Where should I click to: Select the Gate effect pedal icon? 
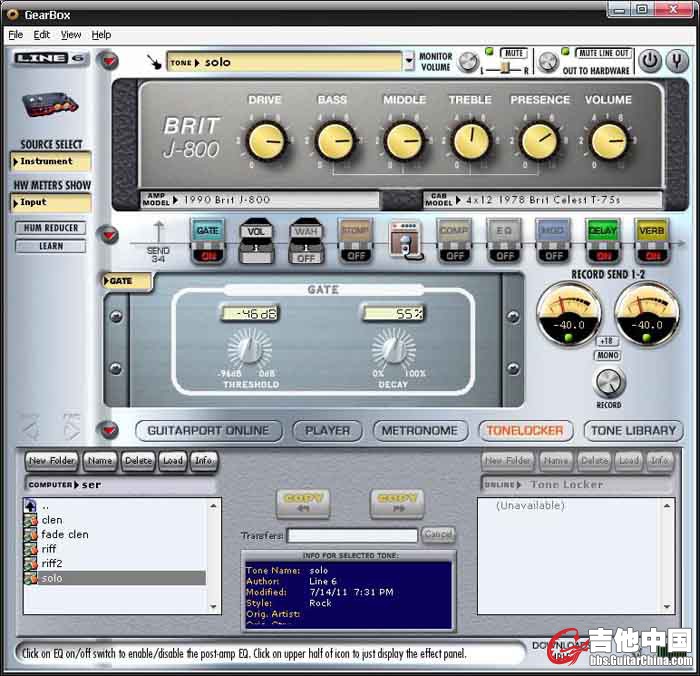[x=208, y=231]
